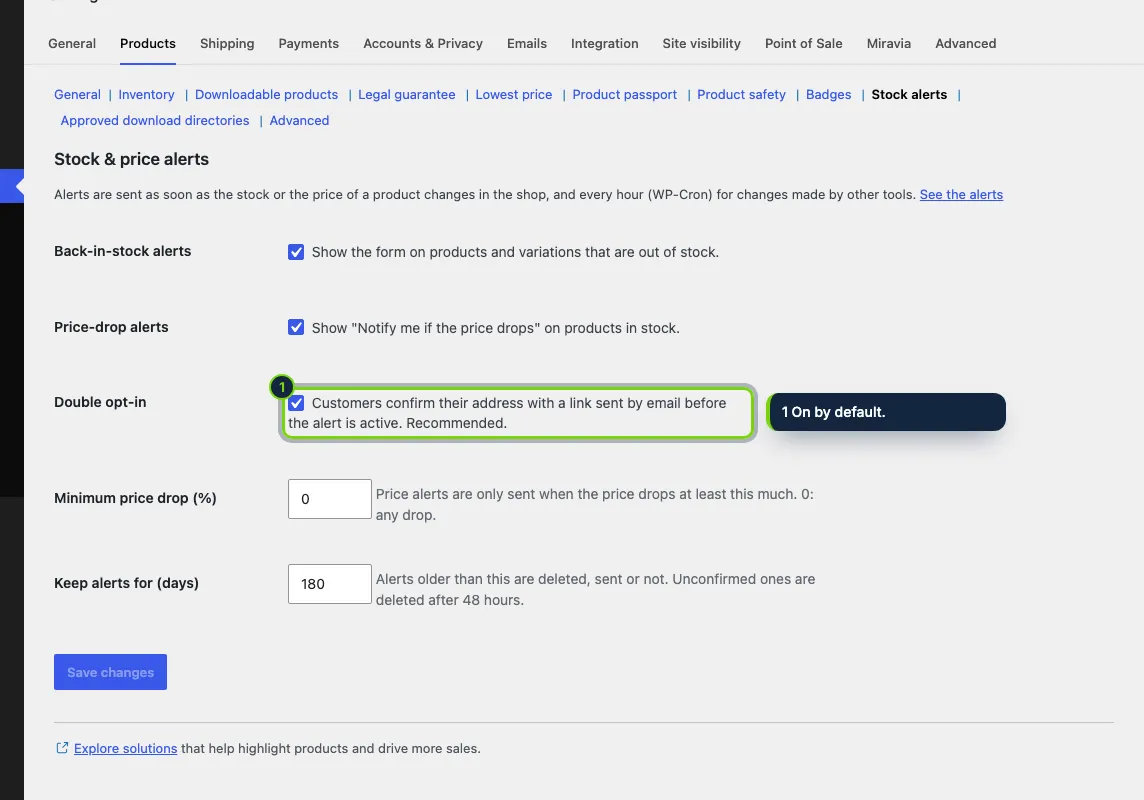Open Approved download directories link

pos(155,121)
